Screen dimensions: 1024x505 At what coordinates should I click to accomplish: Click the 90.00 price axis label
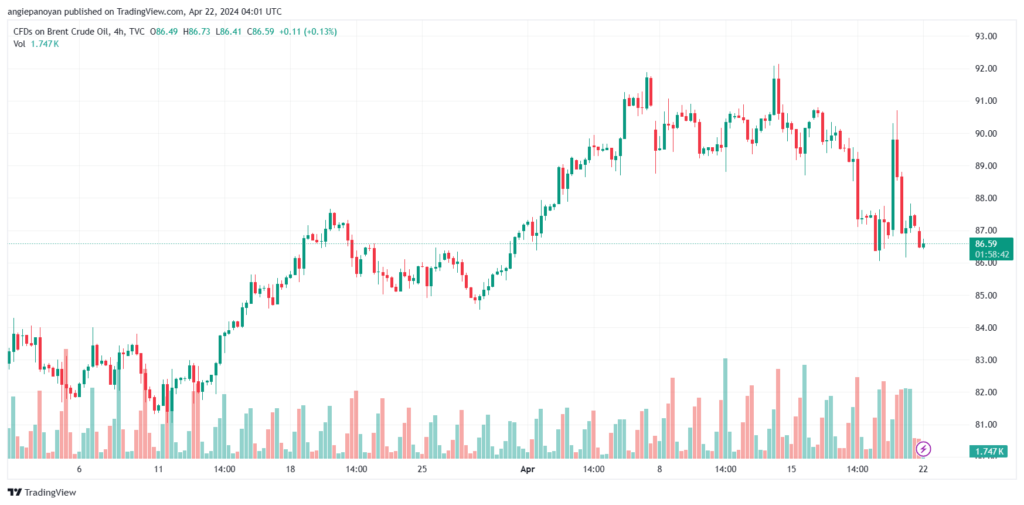point(986,133)
